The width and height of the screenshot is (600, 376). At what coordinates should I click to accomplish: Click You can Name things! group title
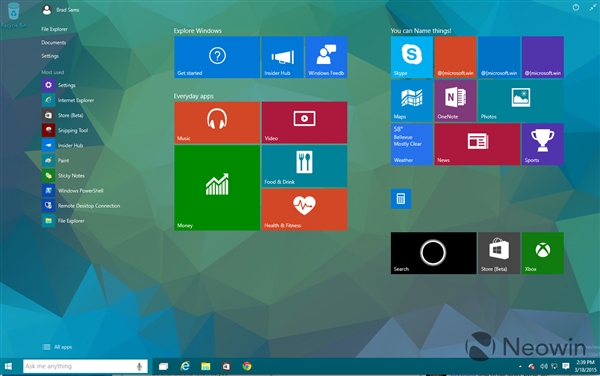(x=421, y=31)
